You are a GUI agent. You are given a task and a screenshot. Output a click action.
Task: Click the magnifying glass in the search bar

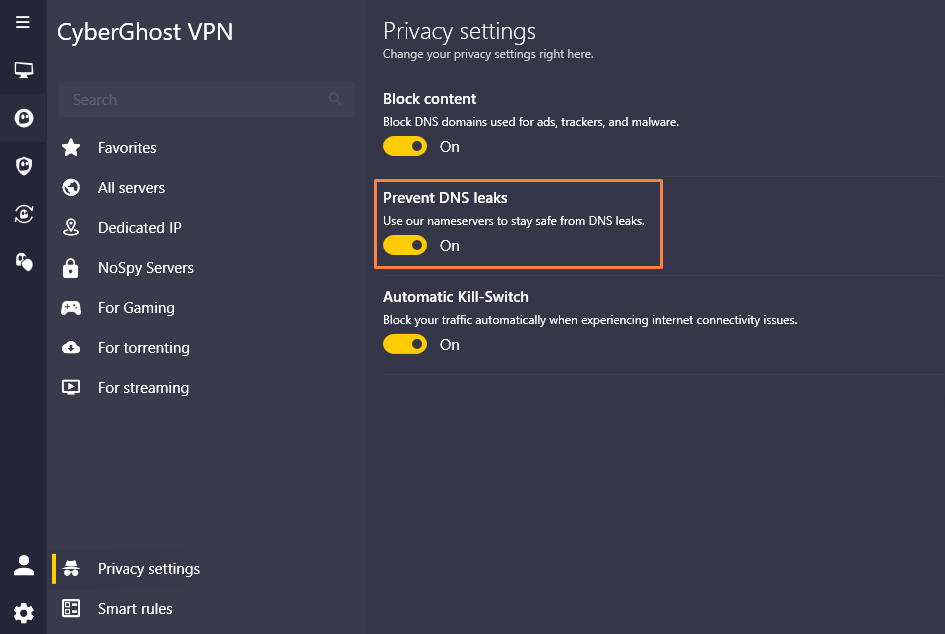pos(335,99)
